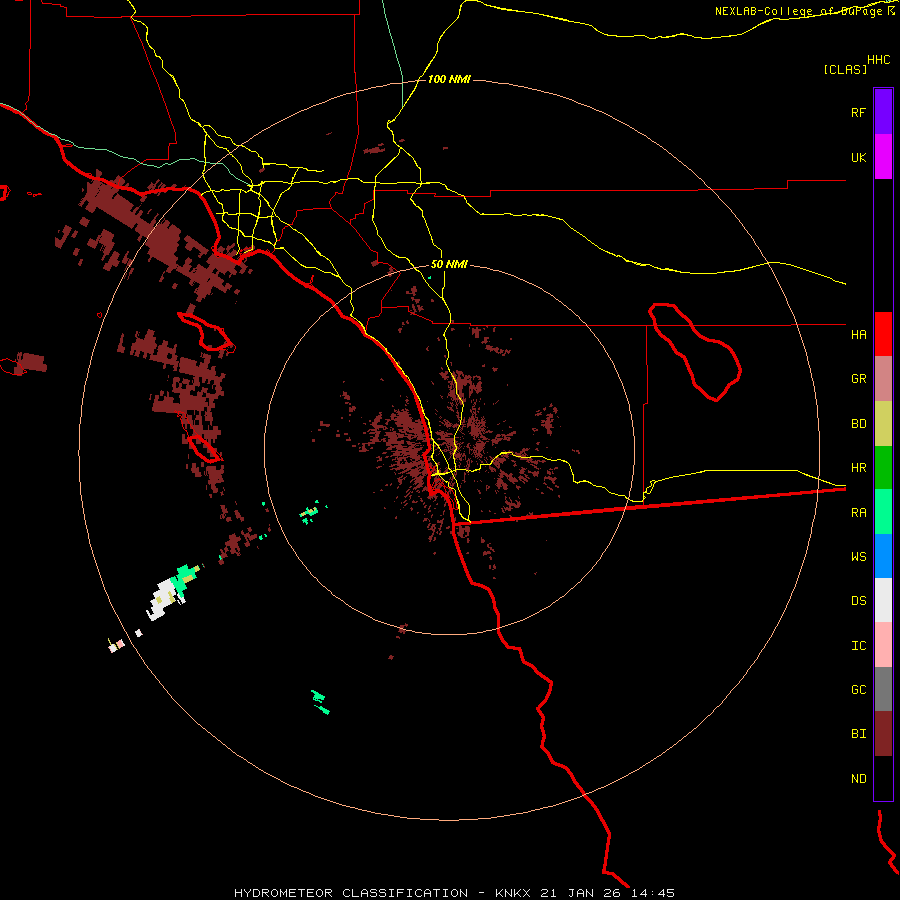This screenshot has width=900, height=900.
Task: Click the UK magenta legend swatch
Action: (883, 157)
